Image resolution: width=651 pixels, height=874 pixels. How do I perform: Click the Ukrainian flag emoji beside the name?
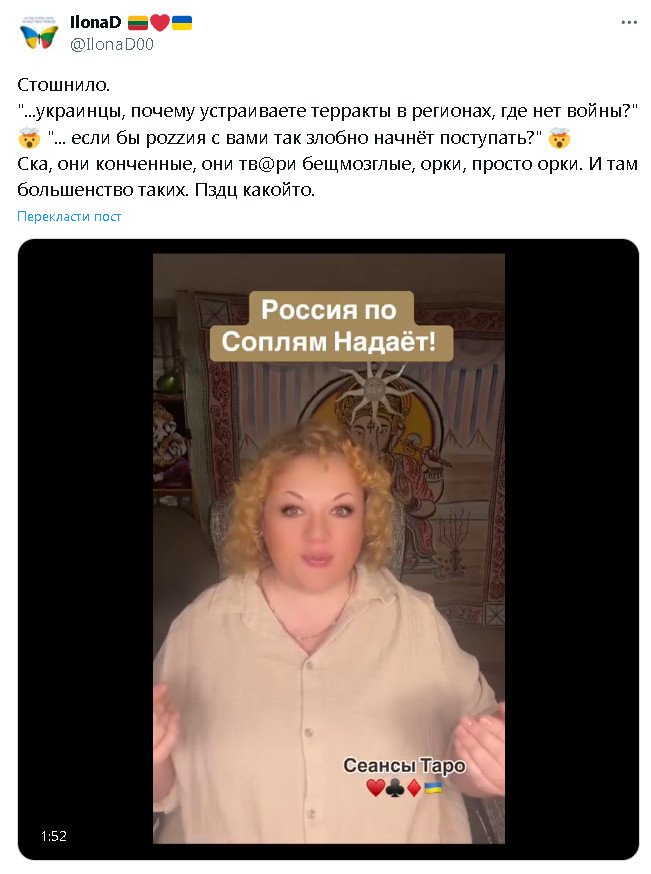[x=182, y=23]
